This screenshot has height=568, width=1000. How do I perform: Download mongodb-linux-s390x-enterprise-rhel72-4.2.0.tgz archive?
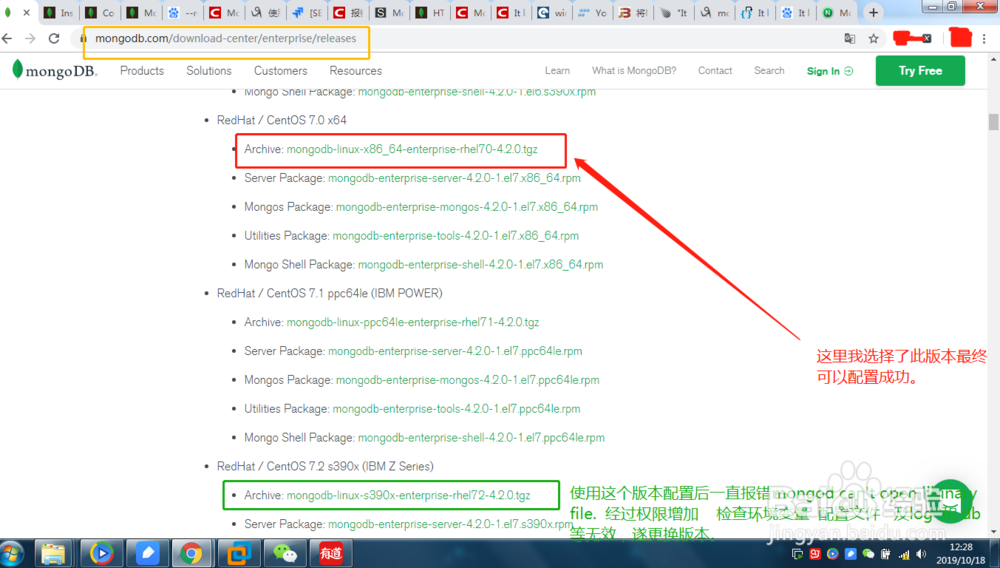pyautogui.click(x=408, y=495)
